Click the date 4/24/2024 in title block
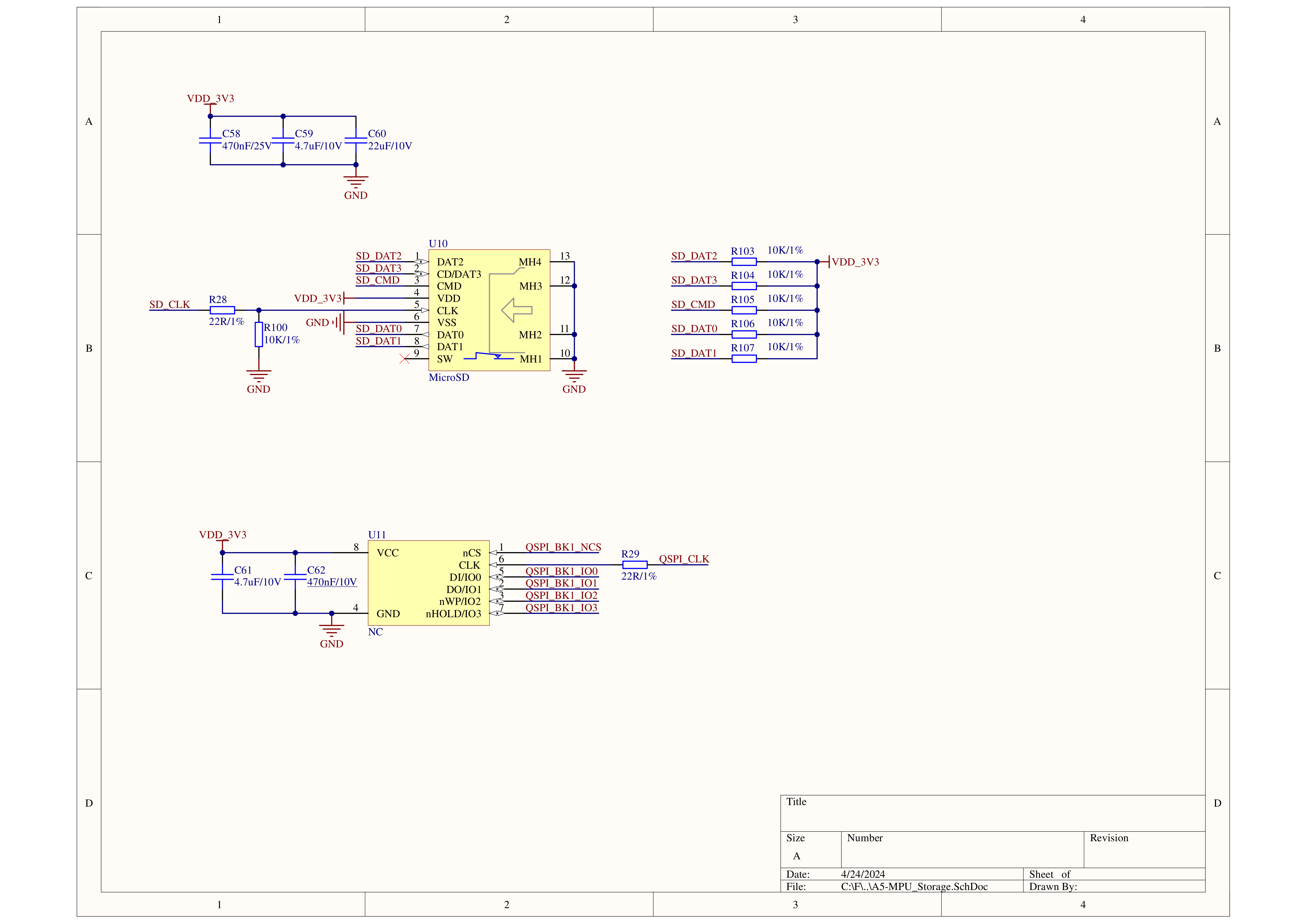1308x924 pixels. [x=863, y=874]
